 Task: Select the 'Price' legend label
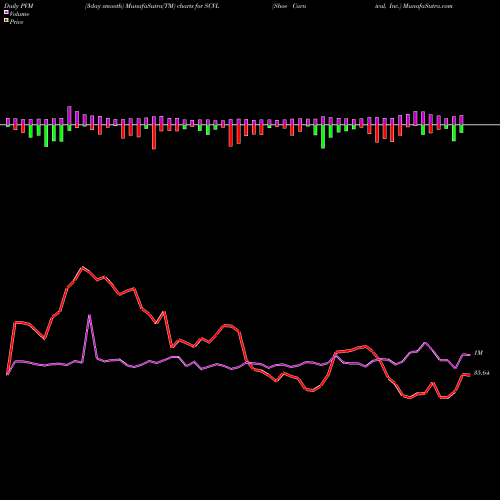coord(16,22)
